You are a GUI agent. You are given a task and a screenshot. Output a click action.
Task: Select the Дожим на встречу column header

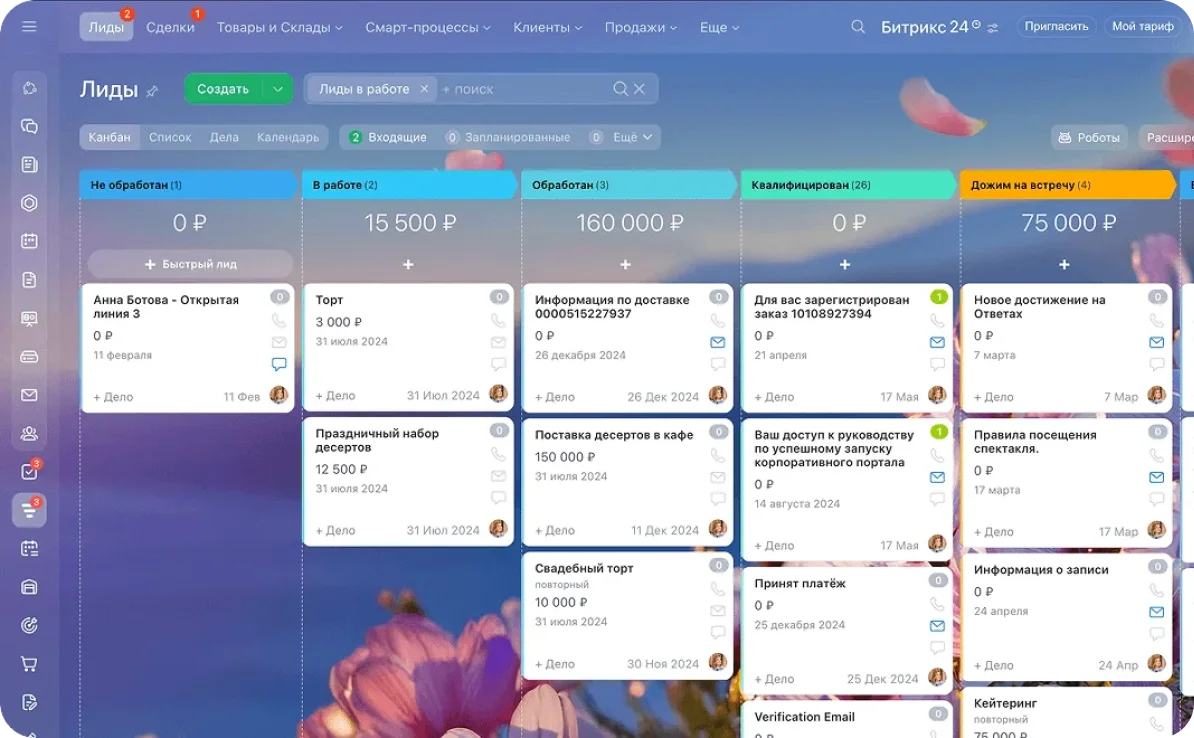[1068, 185]
